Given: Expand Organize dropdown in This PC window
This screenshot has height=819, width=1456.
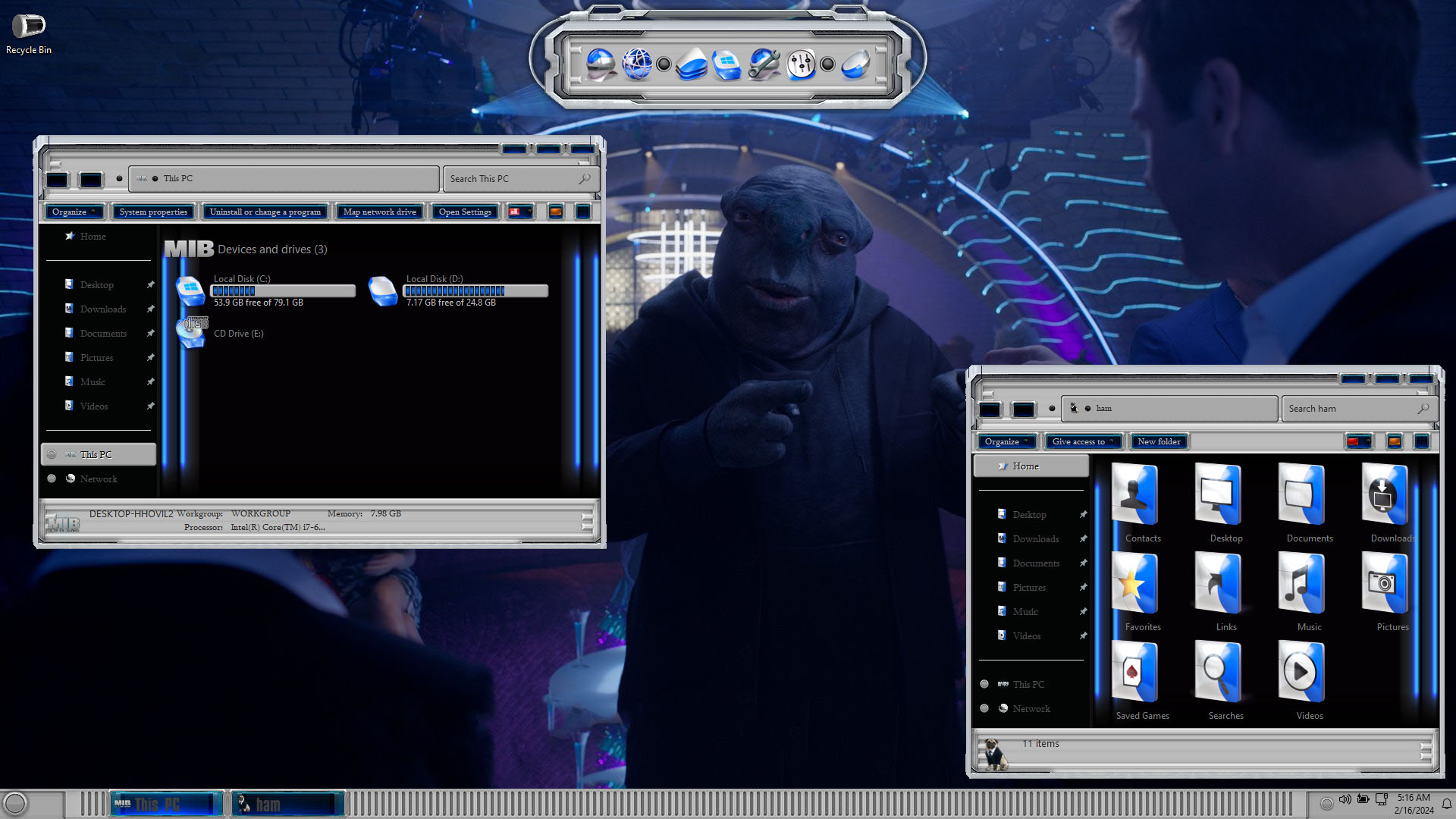Looking at the screenshot, I should click(x=74, y=212).
